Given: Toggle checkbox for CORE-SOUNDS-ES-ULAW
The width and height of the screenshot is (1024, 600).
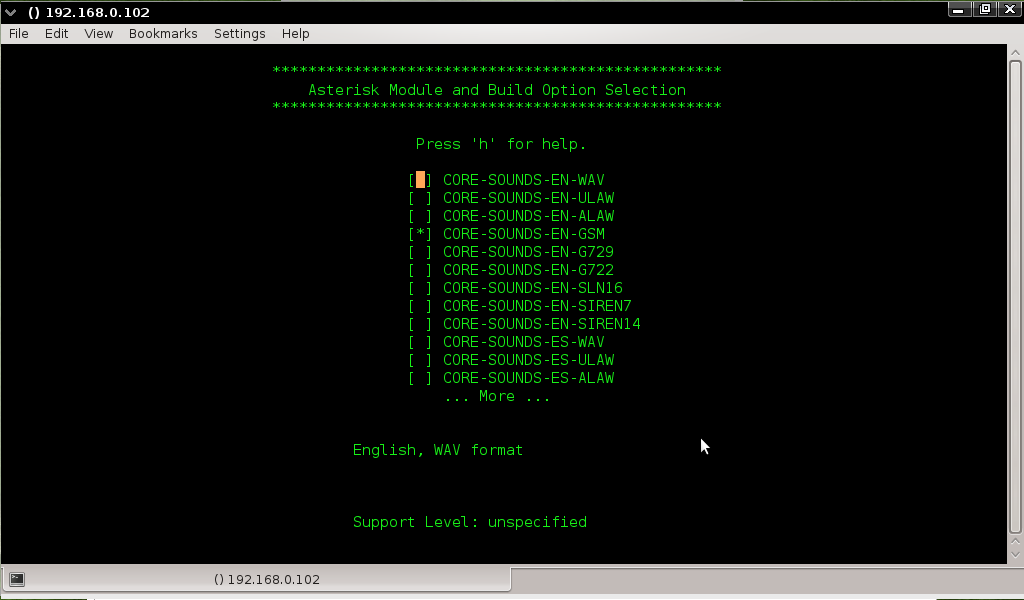Looking at the screenshot, I should tap(420, 360).
